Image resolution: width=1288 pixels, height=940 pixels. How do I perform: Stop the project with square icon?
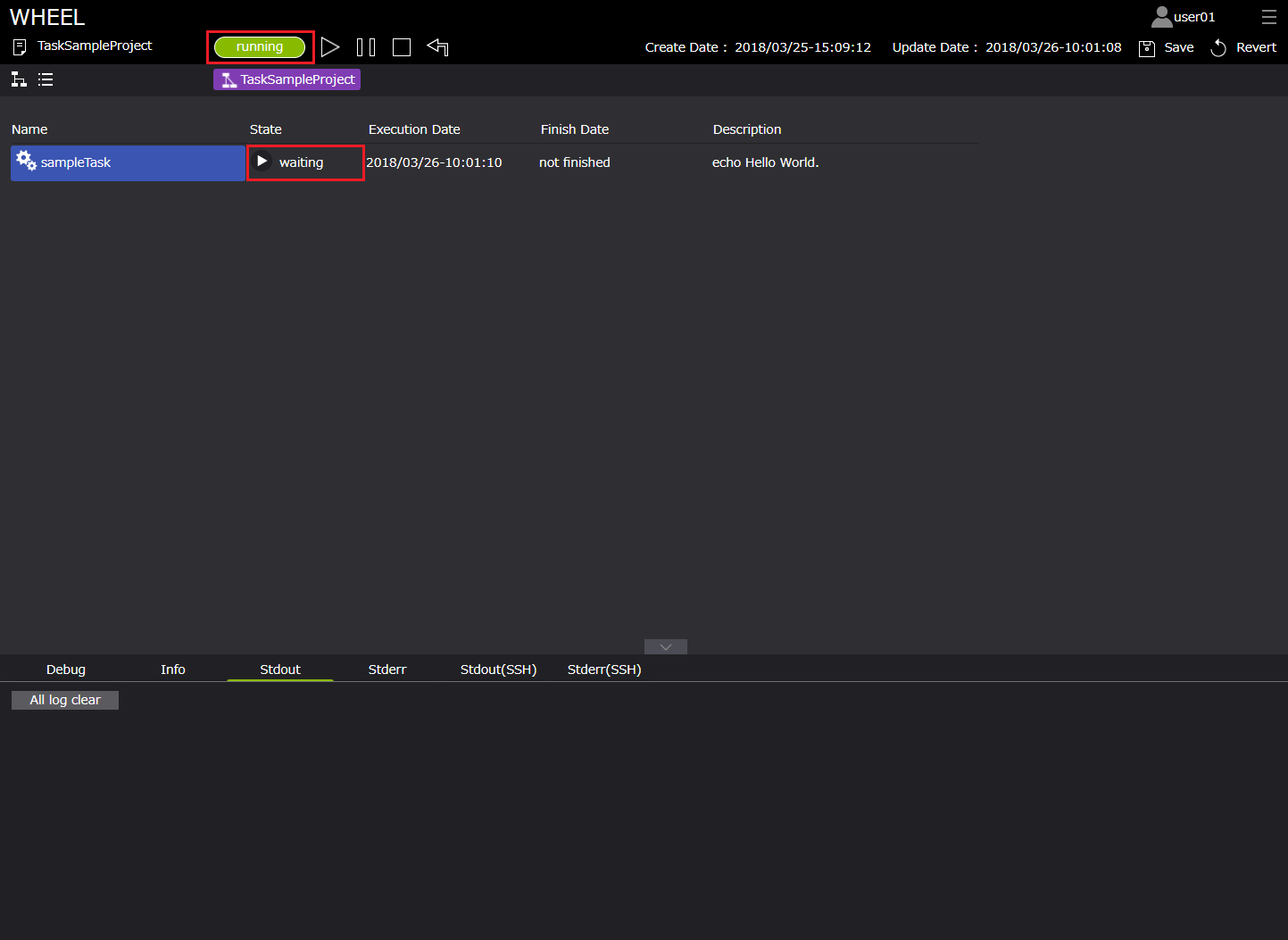402,47
